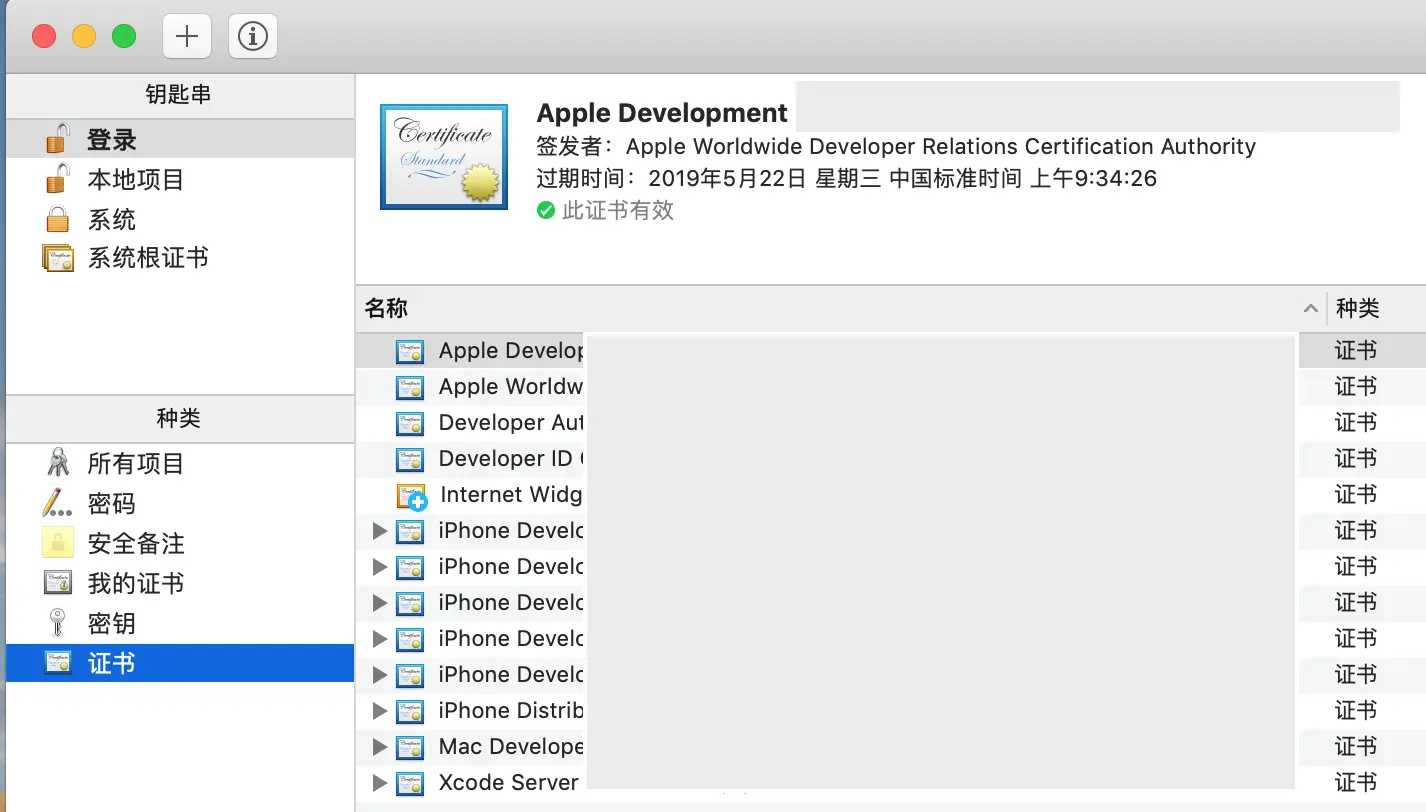Image resolution: width=1426 pixels, height=812 pixels.
Task: Expand the iPhone Distrib certificate row
Action: pos(379,711)
